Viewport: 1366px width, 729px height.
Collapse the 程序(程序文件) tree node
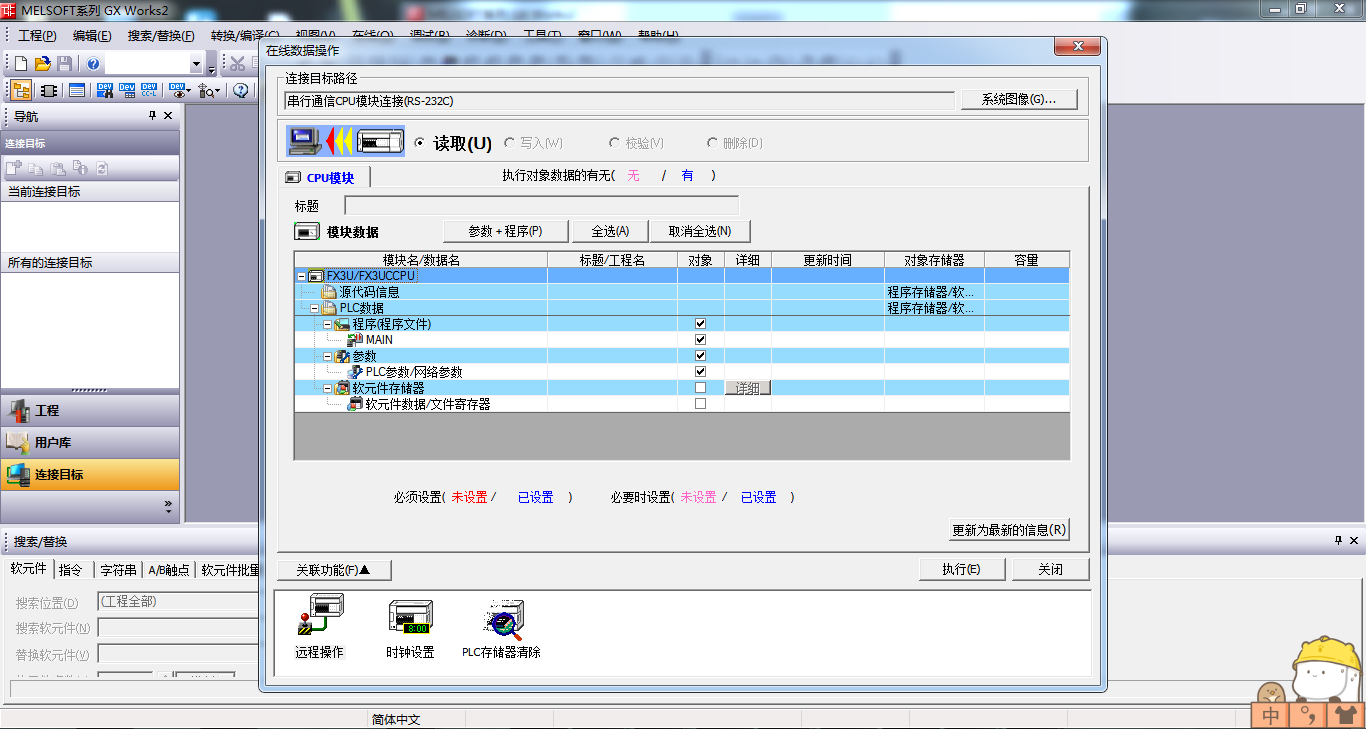tap(327, 324)
